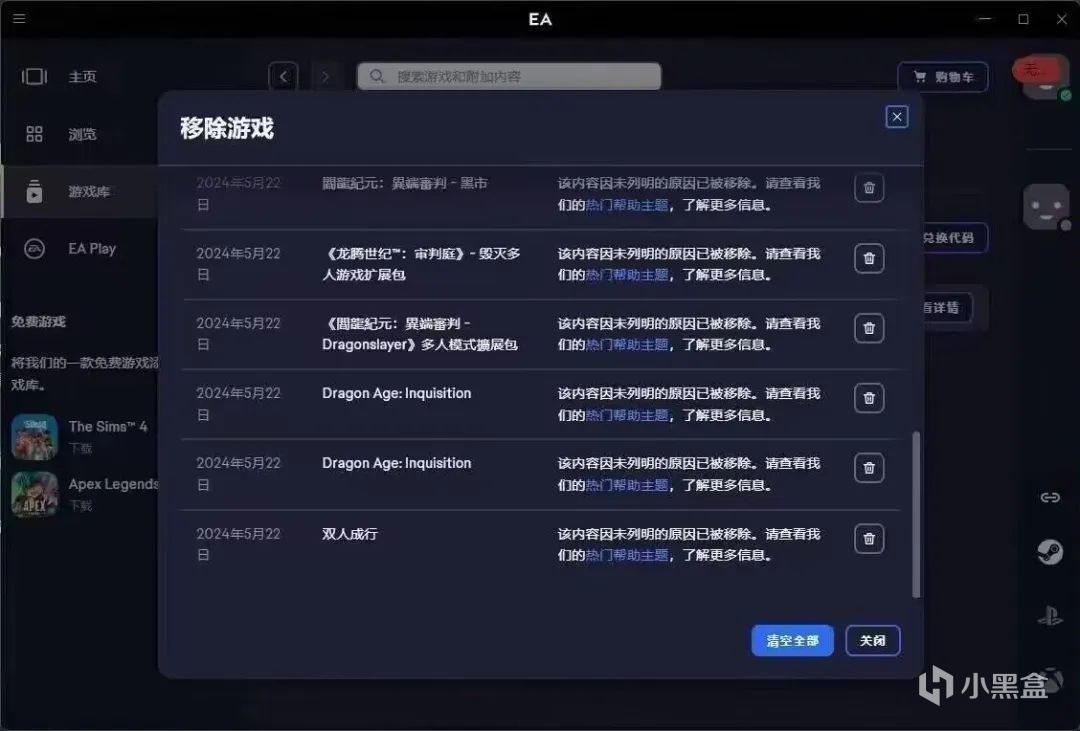Open the hamburger menu at top-left
Viewport: 1080px width, 731px height.
(19, 19)
